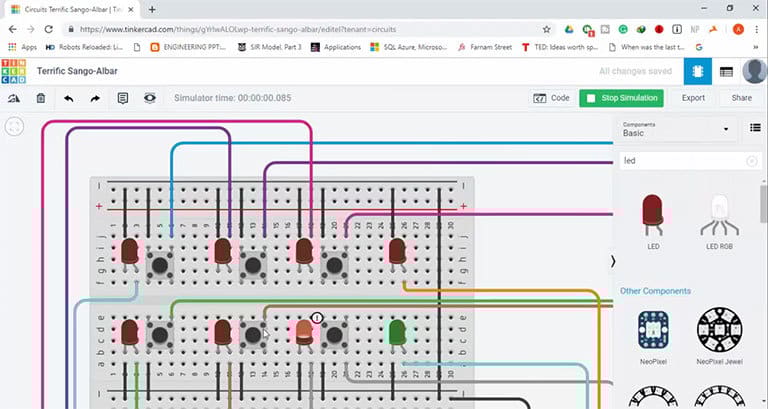This screenshot has width=768, height=409.
Task: Click the delete trash can icon
Action: point(41,98)
